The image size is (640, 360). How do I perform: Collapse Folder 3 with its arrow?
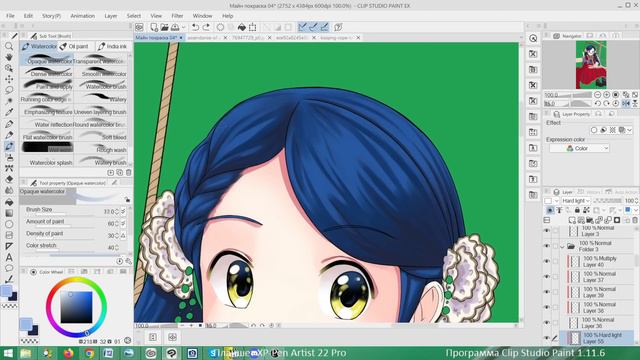pos(563,247)
